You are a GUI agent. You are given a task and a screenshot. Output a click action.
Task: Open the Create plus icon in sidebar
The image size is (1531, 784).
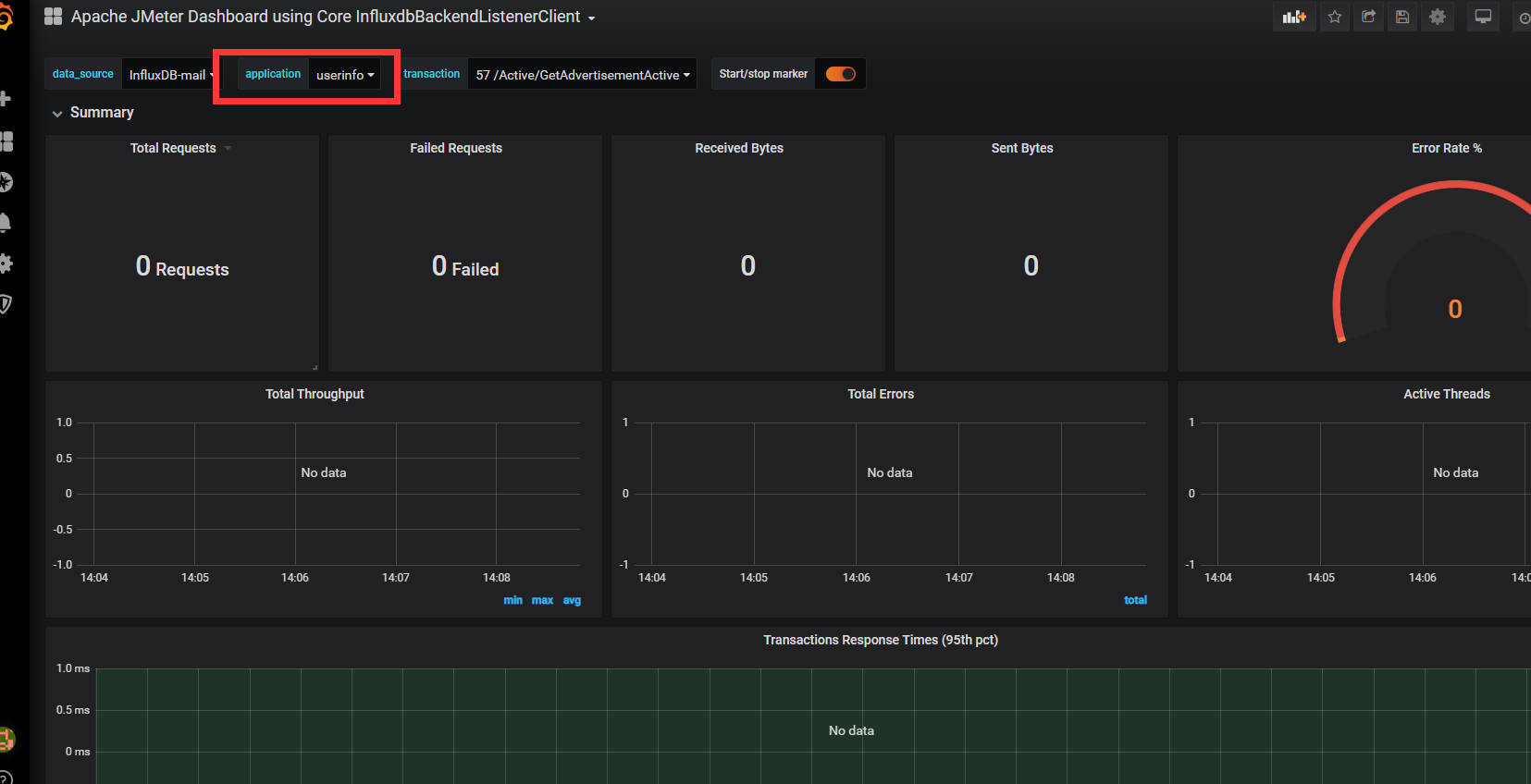click(x=5, y=99)
